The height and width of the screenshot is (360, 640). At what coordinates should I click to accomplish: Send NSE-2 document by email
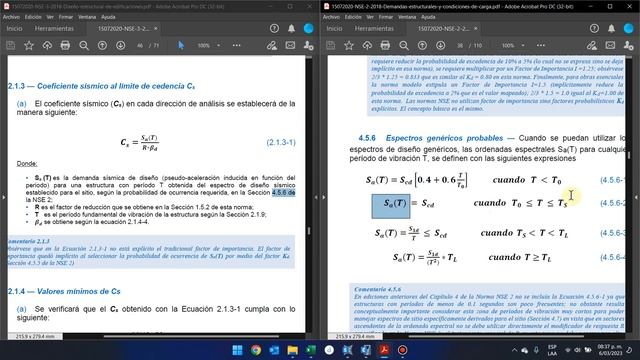point(610,45)
